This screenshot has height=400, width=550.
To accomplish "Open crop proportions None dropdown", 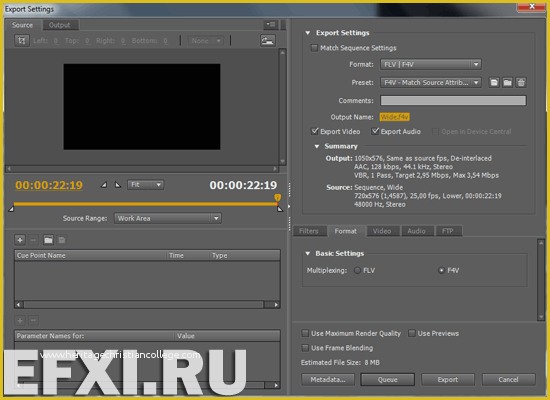I will tap(205, 41).
